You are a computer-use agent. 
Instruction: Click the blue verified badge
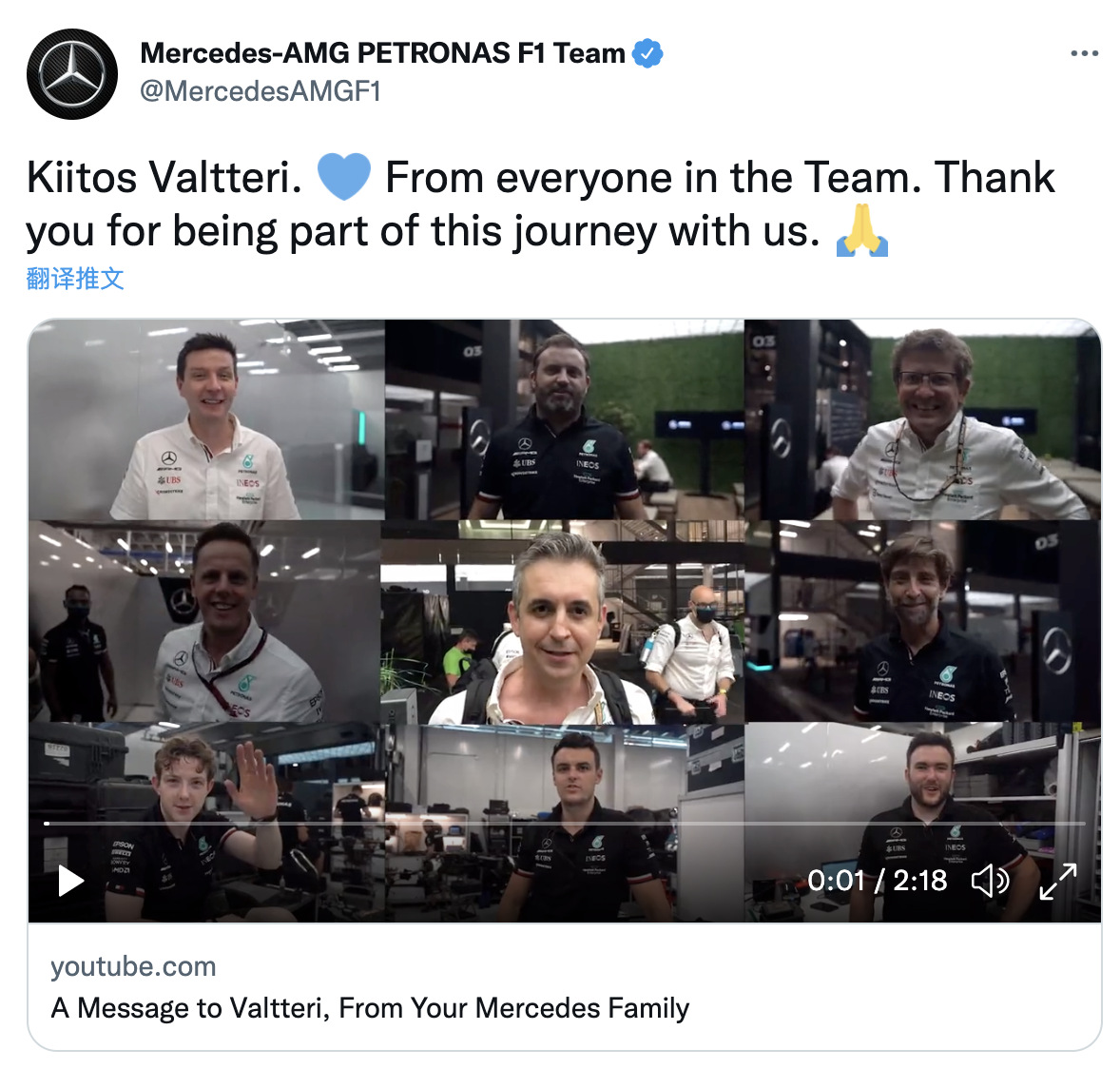[647, 53]
